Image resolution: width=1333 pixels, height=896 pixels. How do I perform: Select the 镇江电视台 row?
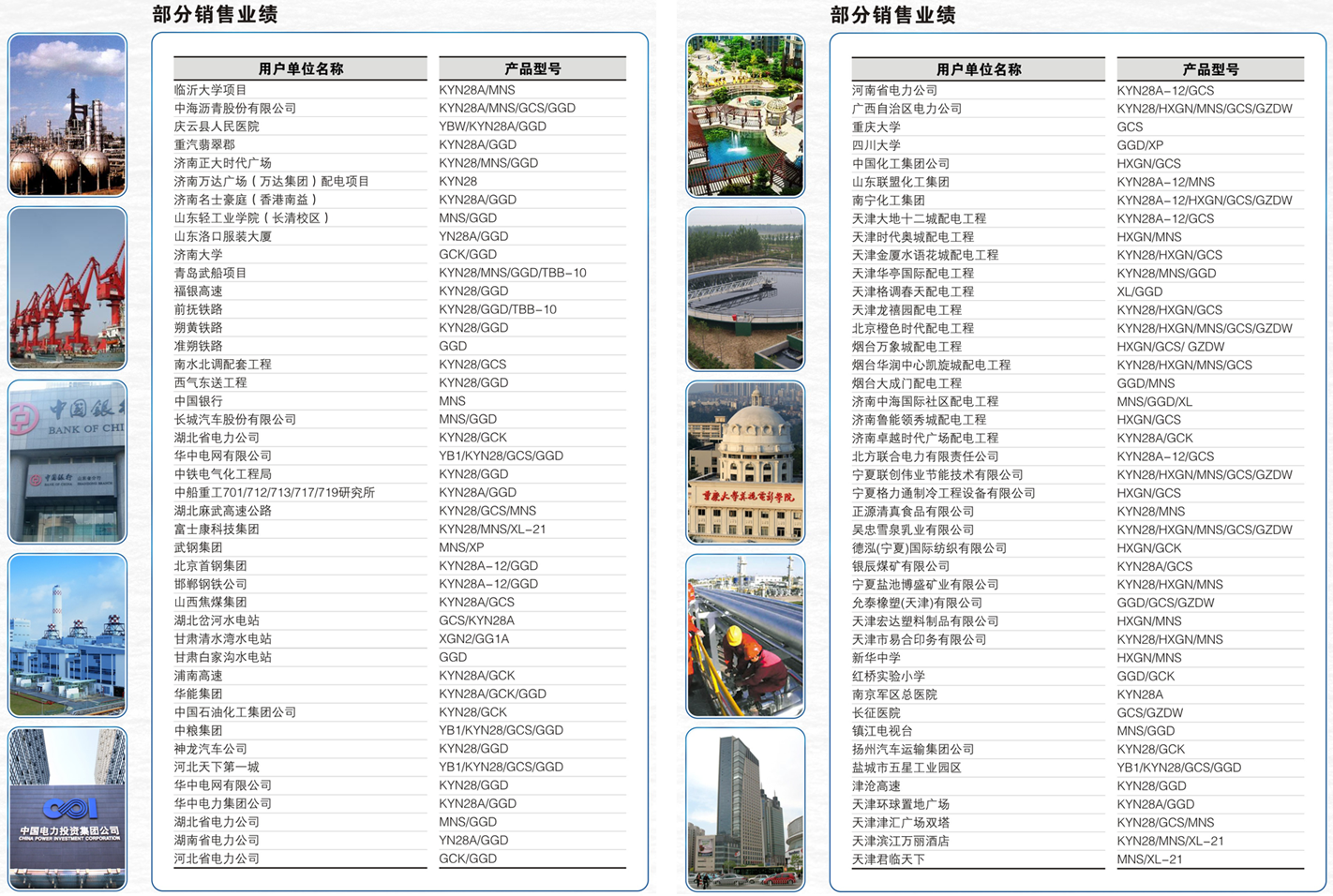tap(1078, 731)
